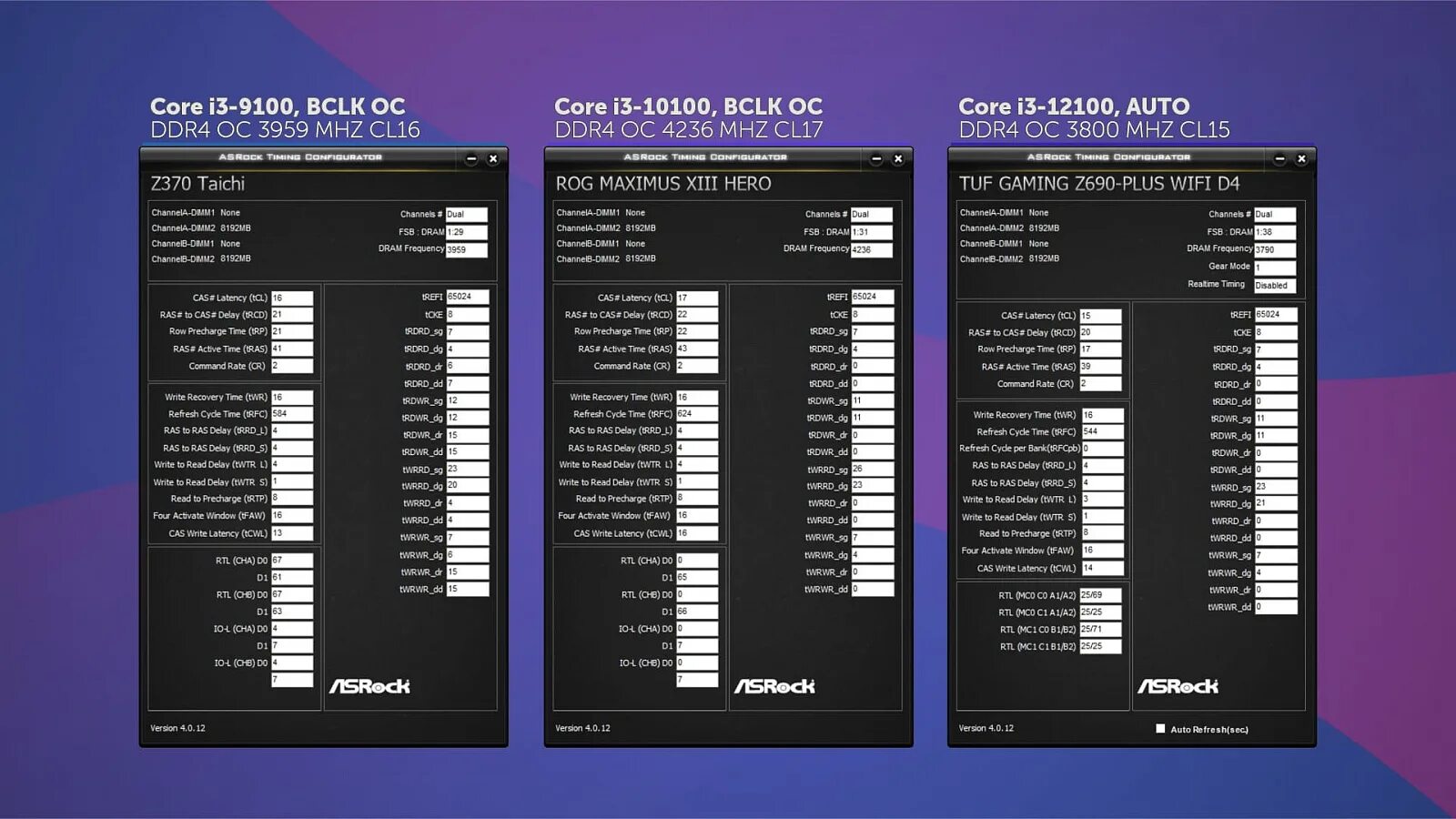Click Version 4.0.12 text in ROG MAXIMUS window
The width and height of the screenshot is (1456, 819).
582,728
